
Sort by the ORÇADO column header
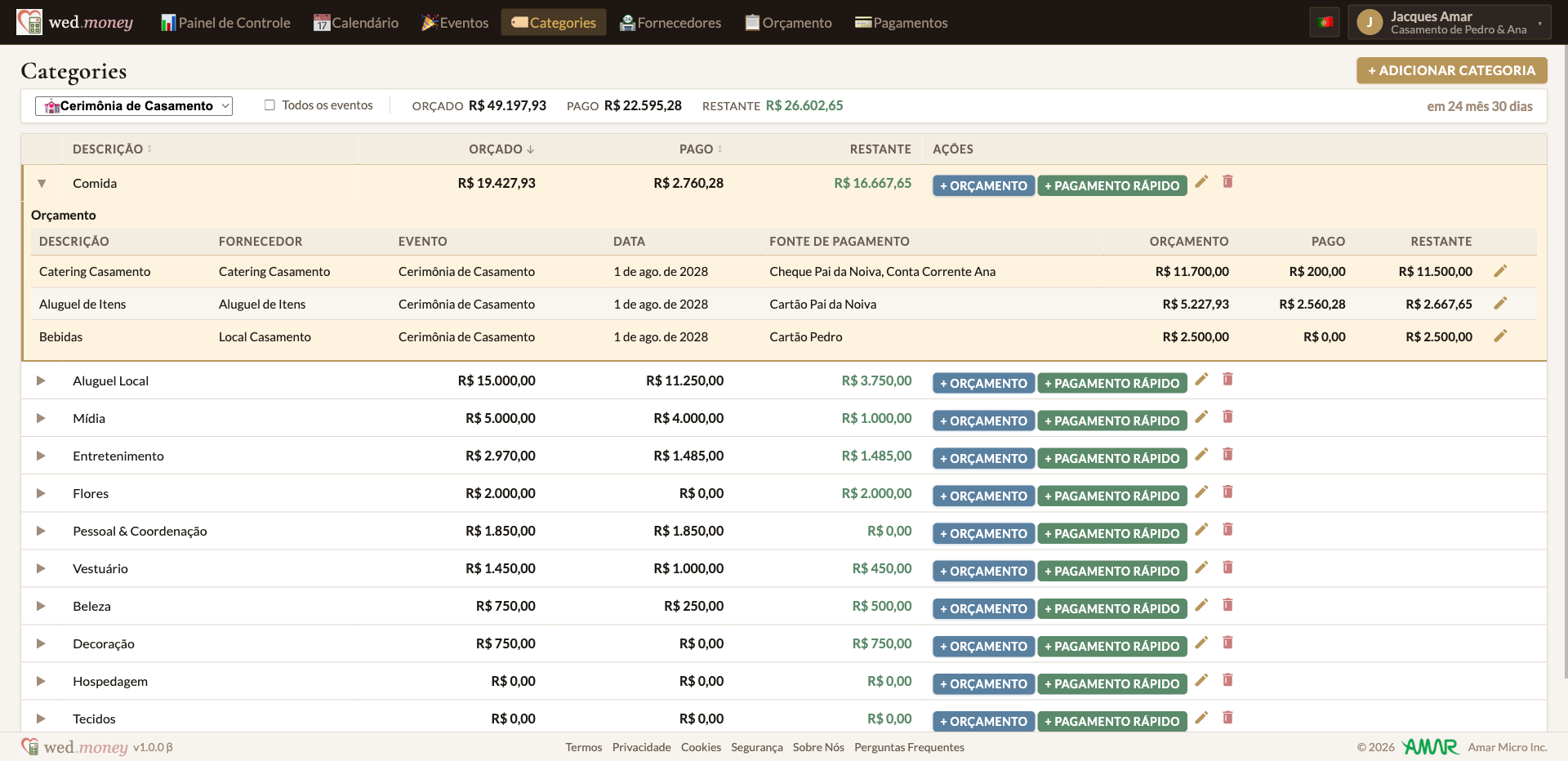[501, 149]
